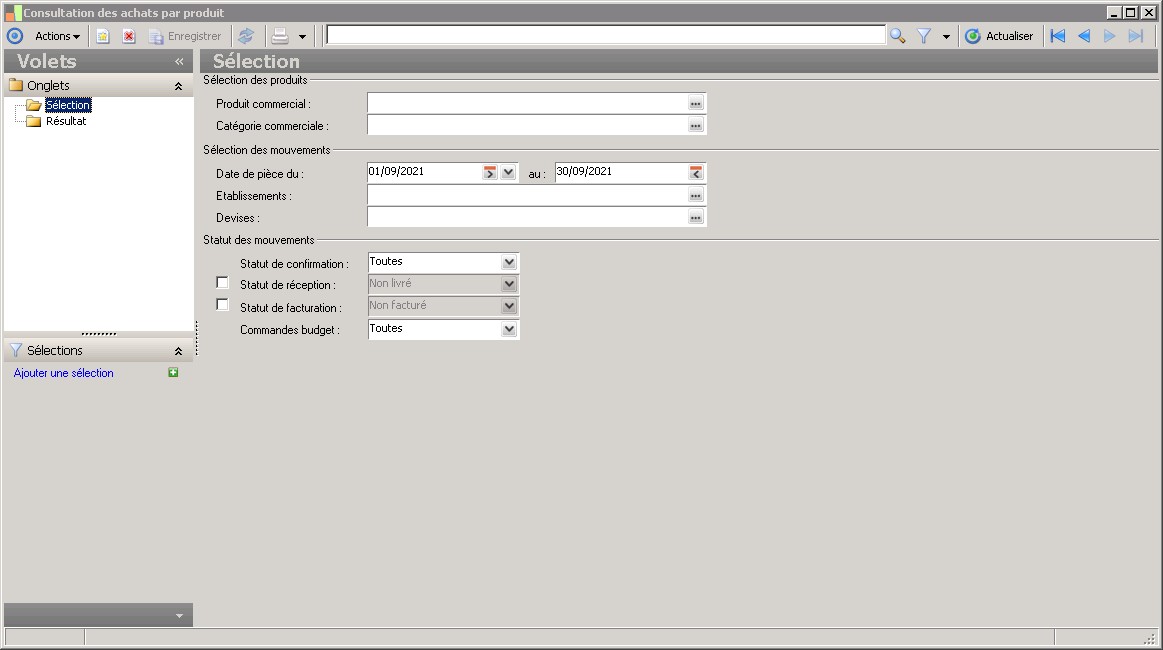1163x650 pixels.
Task: Collapse the Onglets section
Action: [x=178, y=86]
